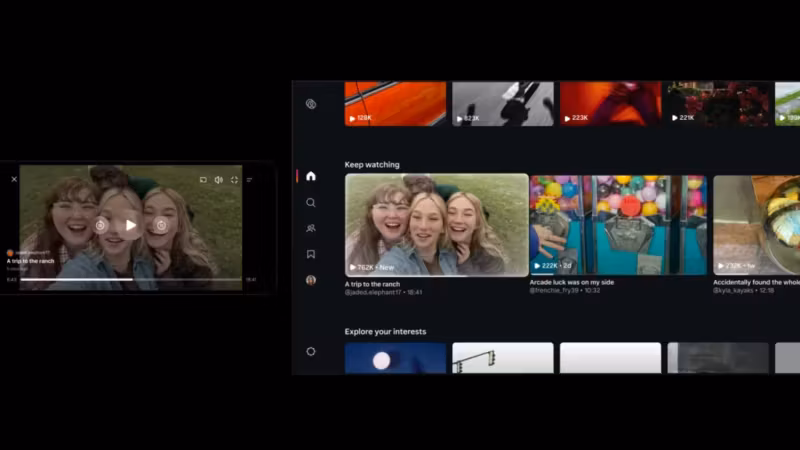Open the orange 128K views thumbnail

pyautogui.click(x=395, y=103)
